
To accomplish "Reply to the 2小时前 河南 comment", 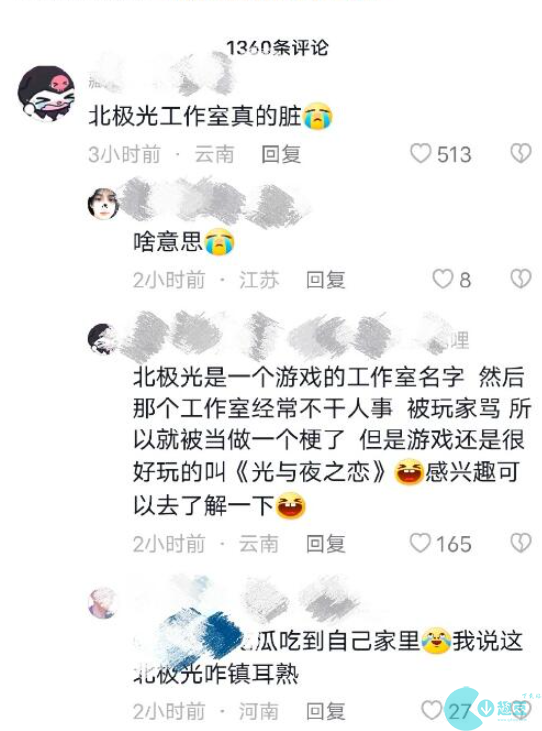I will [x=325, y=711].
